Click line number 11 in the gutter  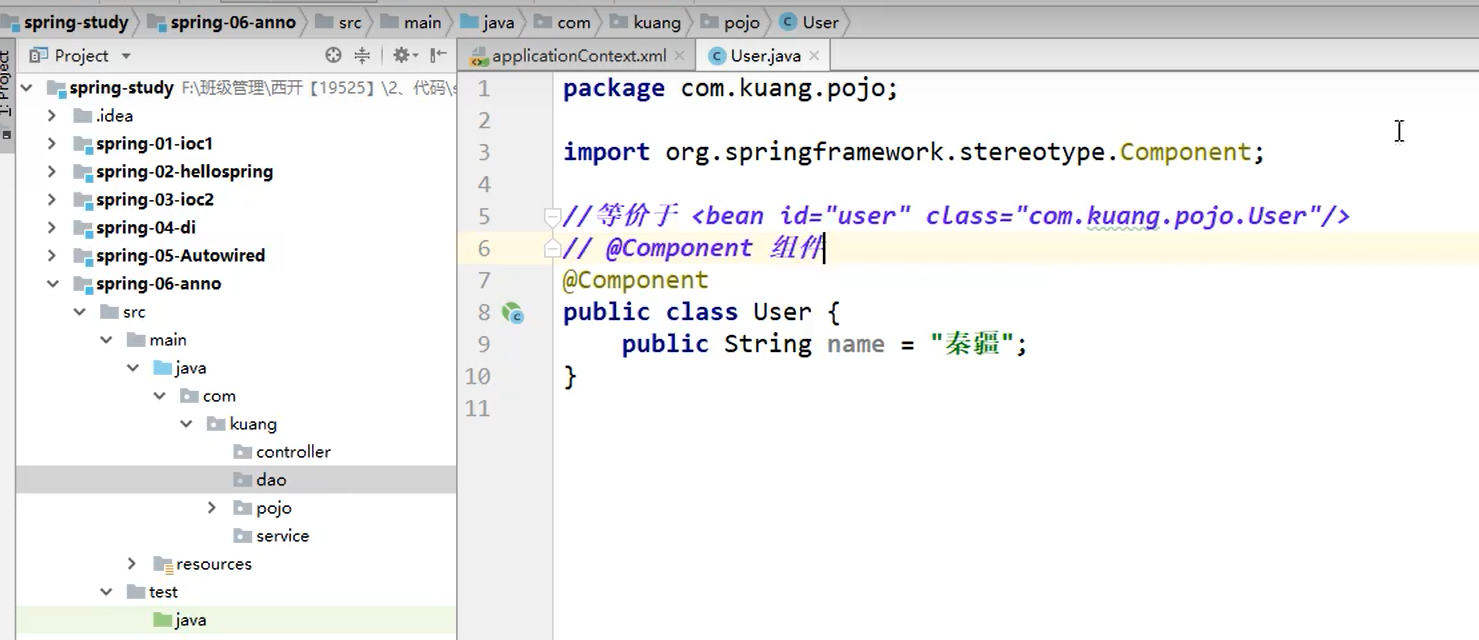(478, 408)
